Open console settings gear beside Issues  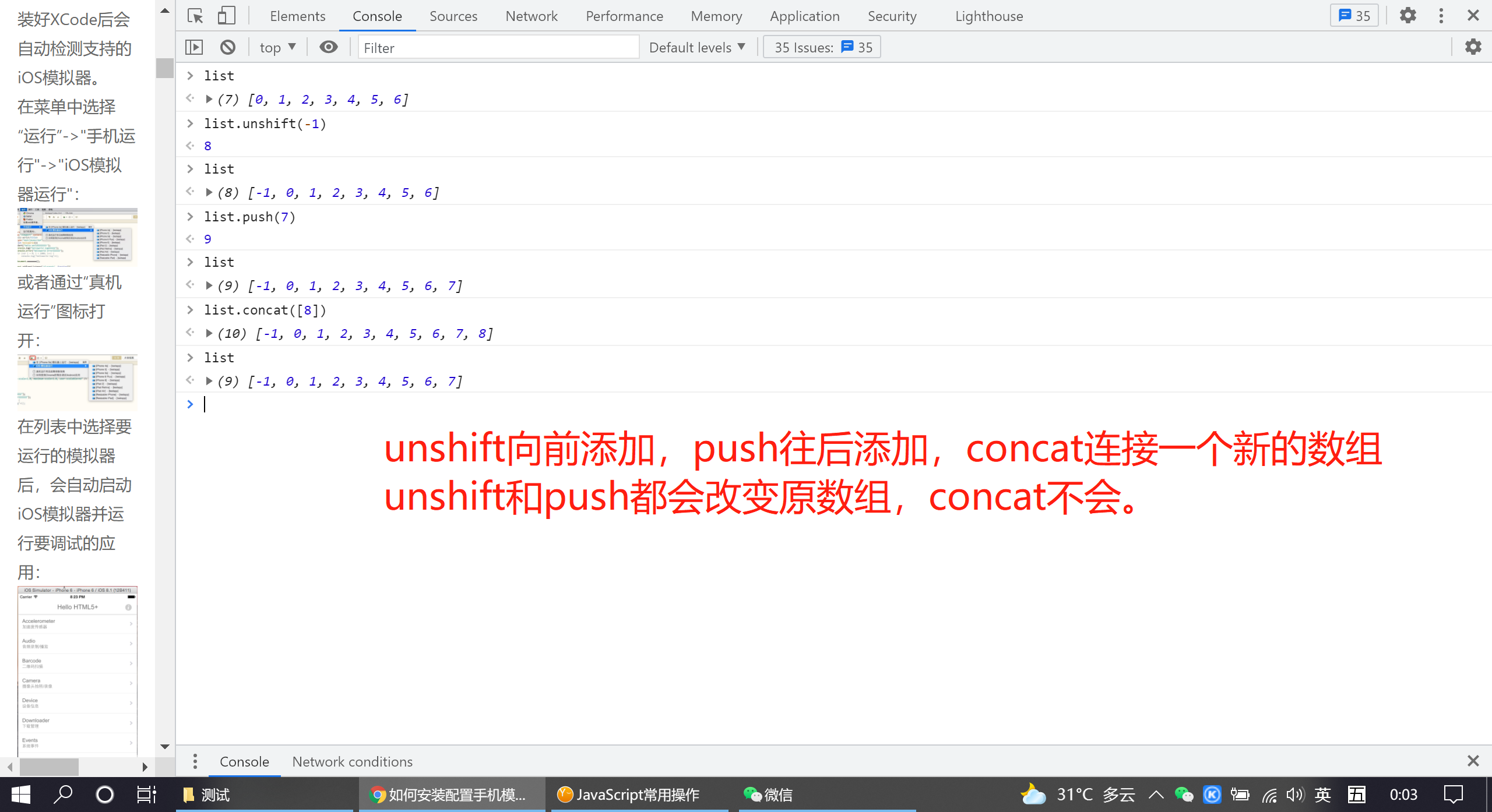pyautogui.click(x=1473, y=47)
